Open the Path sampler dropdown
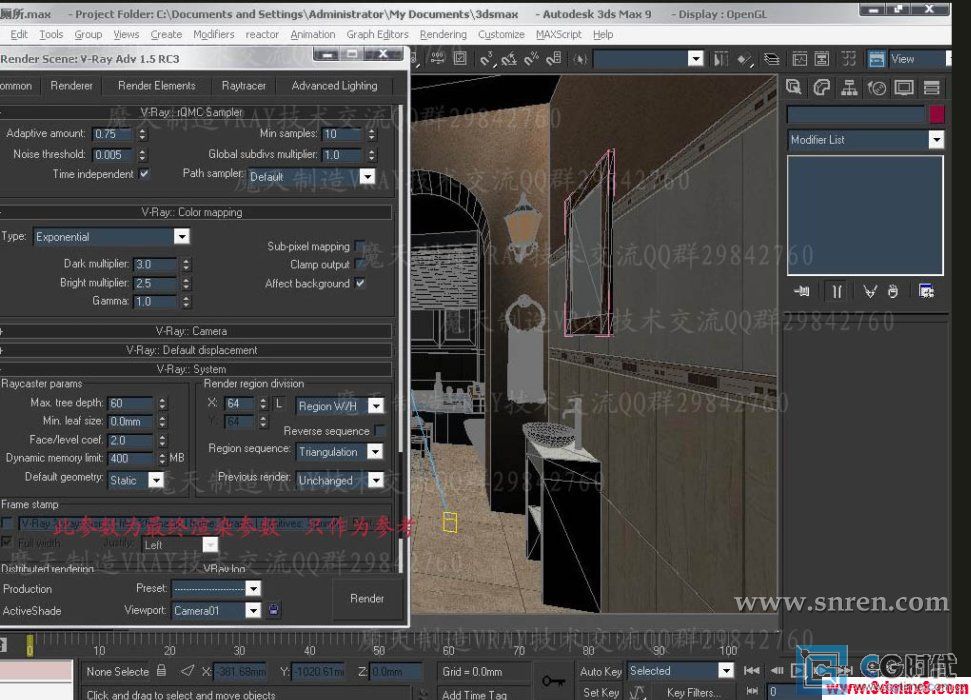 click(x=367, y=177)
